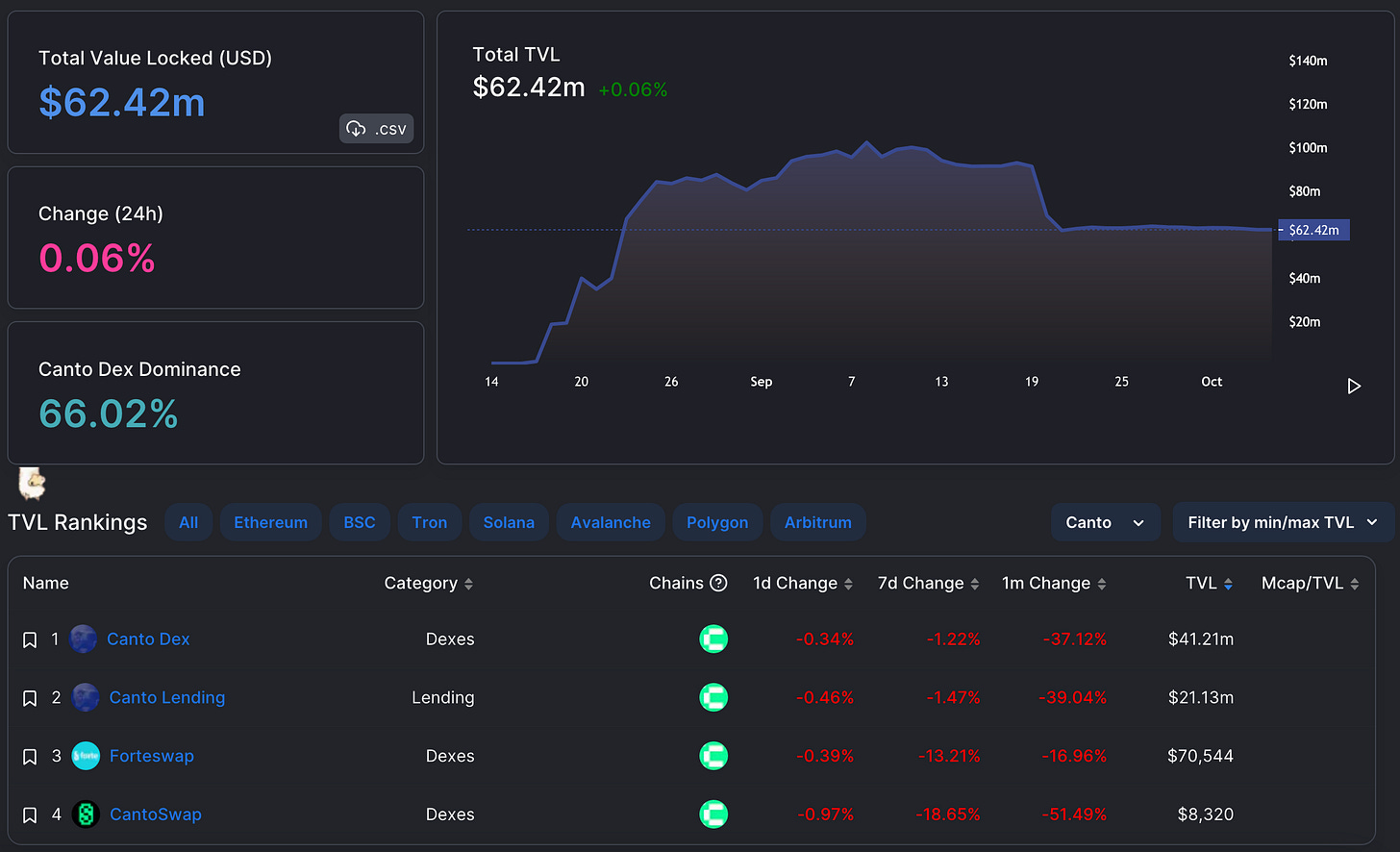This screenshot has height=852, width=1400.
Task: Click the Lending category cell
Action: 443,697
